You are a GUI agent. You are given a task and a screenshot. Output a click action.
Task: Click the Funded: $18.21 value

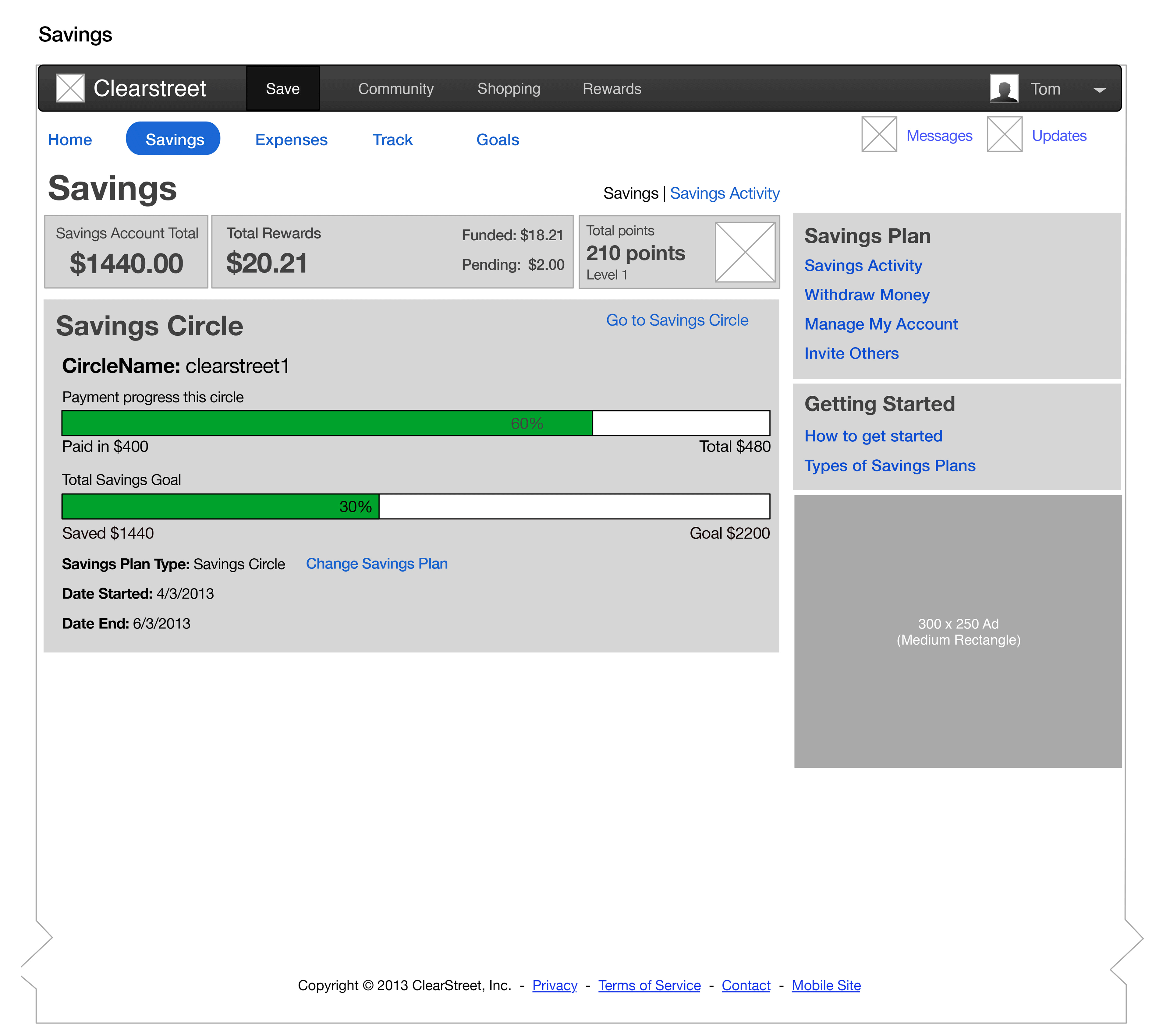coord(512,235)
